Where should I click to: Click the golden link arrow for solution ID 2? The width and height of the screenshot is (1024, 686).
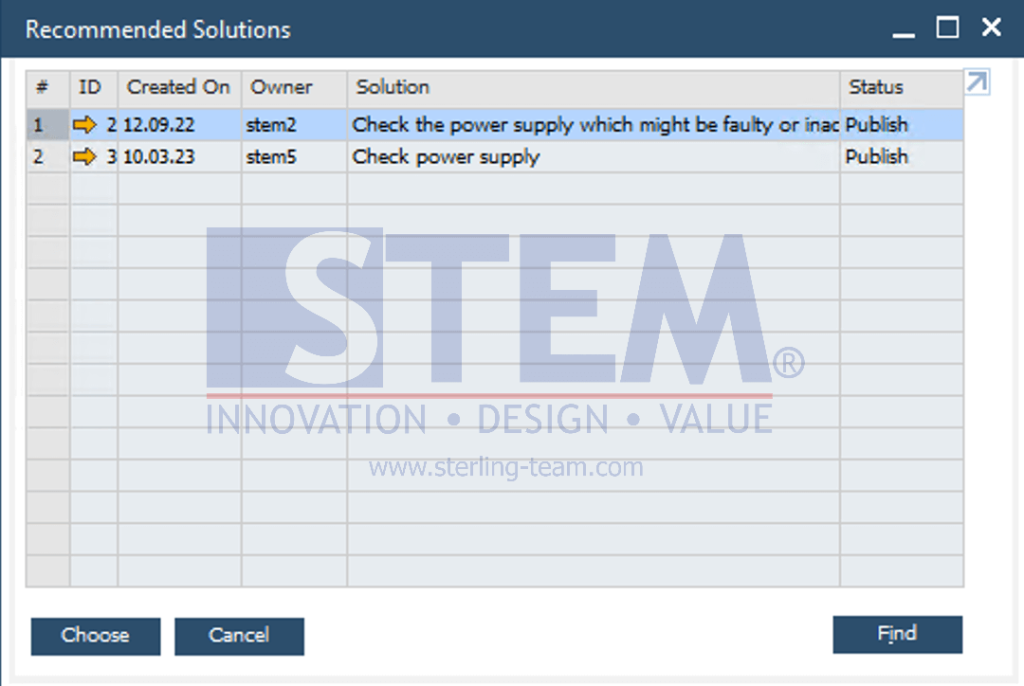click(85, 125)
